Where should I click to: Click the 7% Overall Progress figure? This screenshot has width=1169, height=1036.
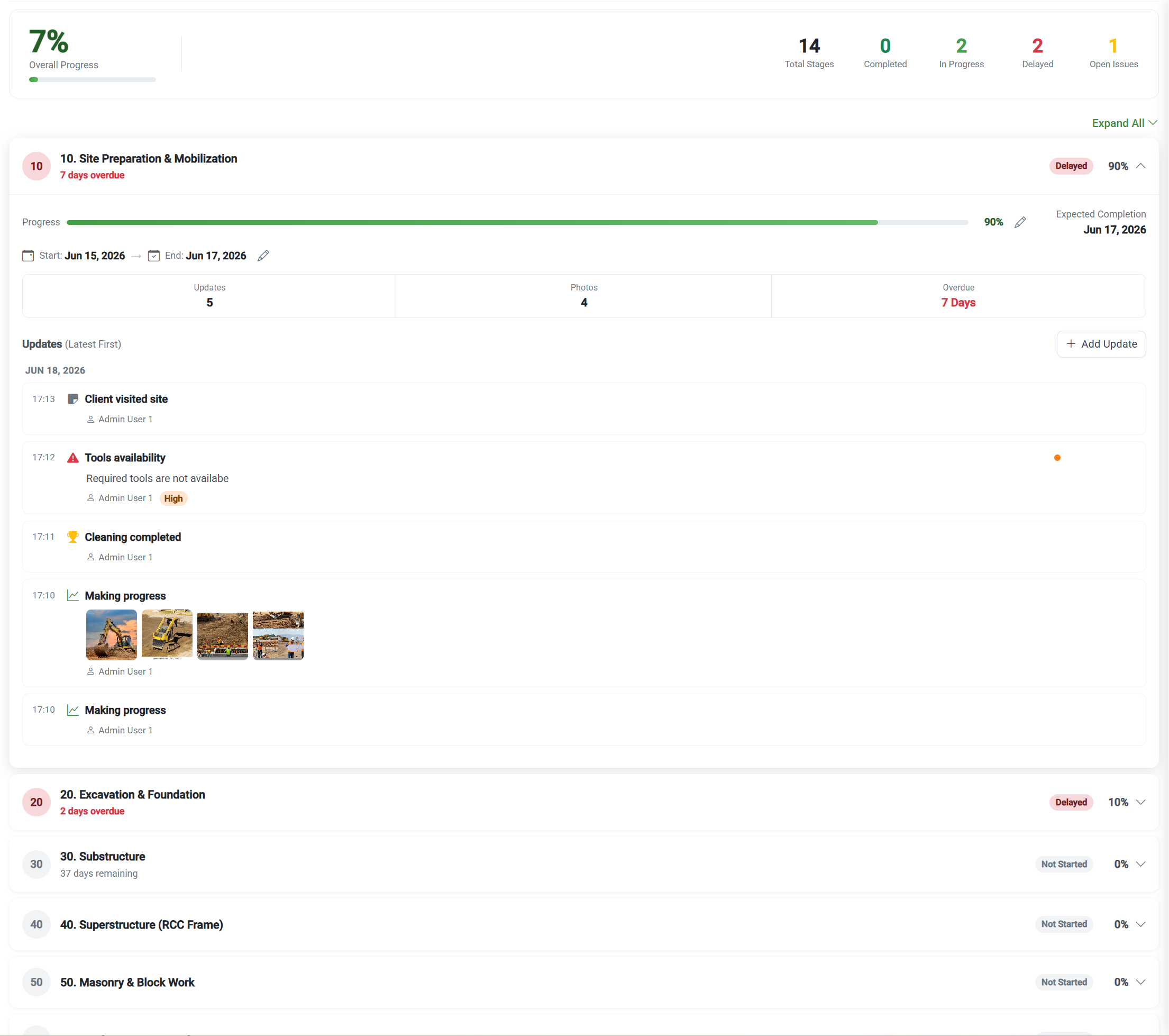point(49,41)
